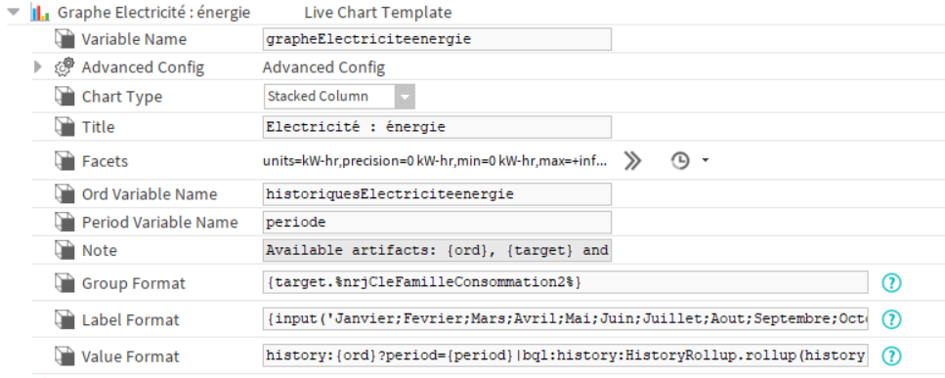Edit the Ord Variable Name field
945x378 pixels.
tap(438, 194)
